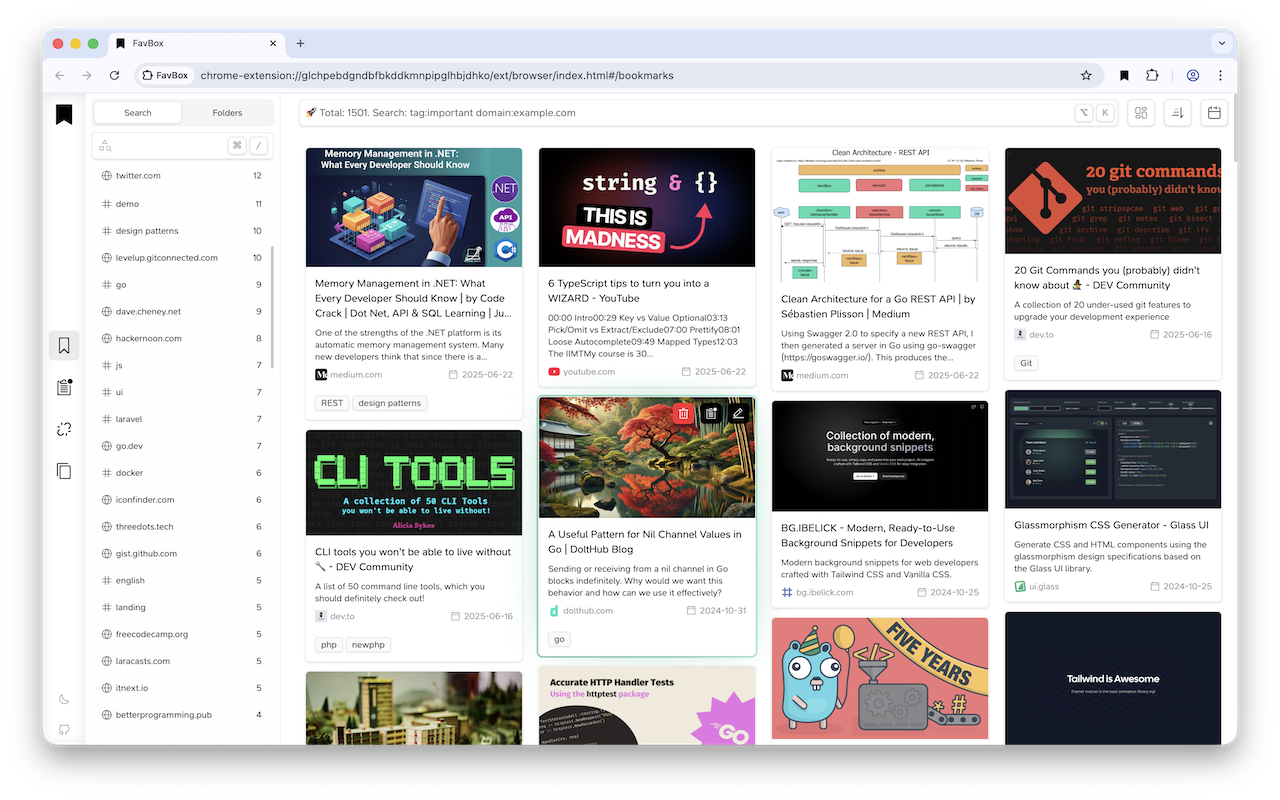Open the notes icon with notification dot
Viewport: 1280px width, 800px height.
(x=63, y=386)
